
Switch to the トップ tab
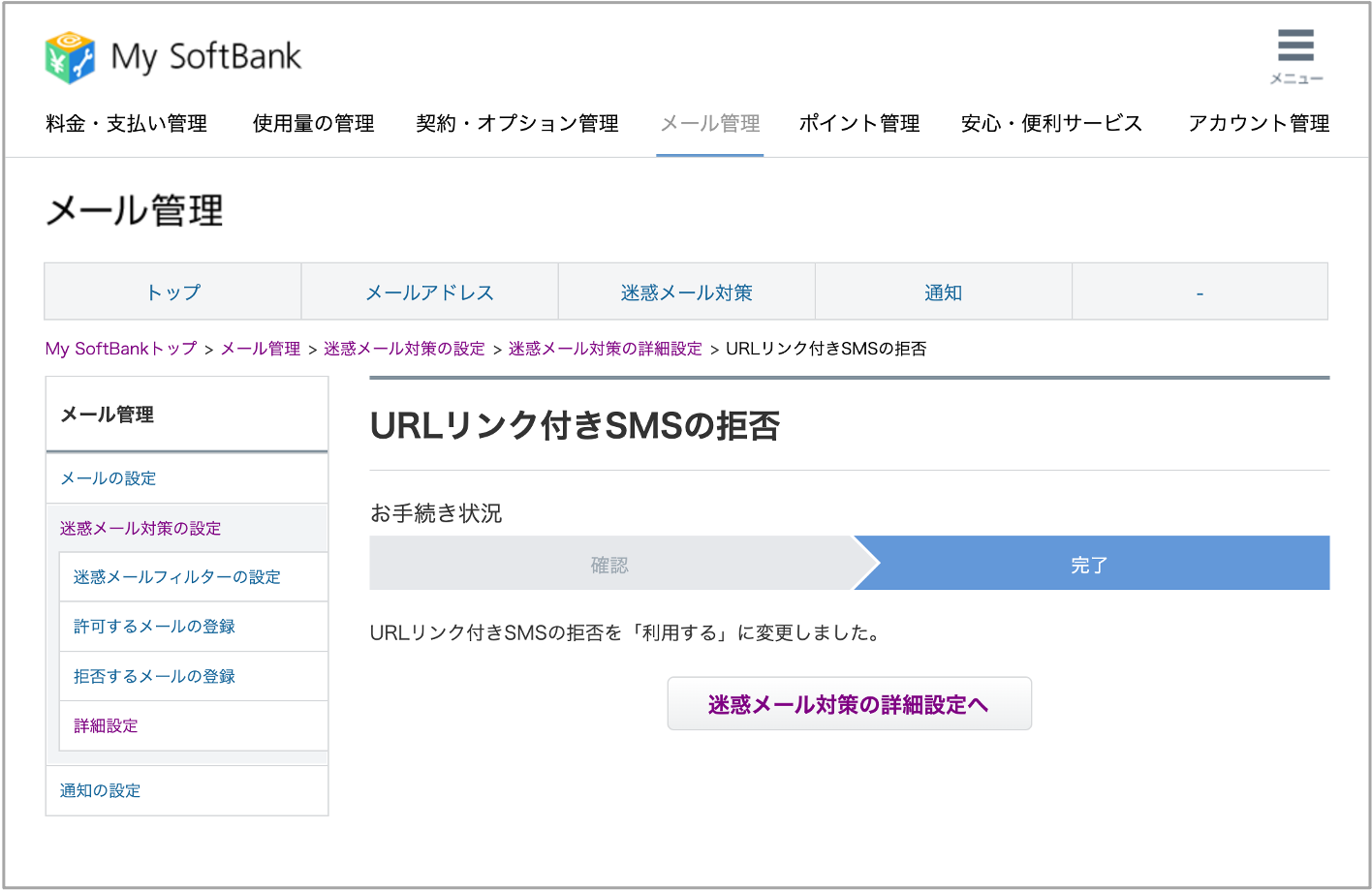click(x=173, y=292)
